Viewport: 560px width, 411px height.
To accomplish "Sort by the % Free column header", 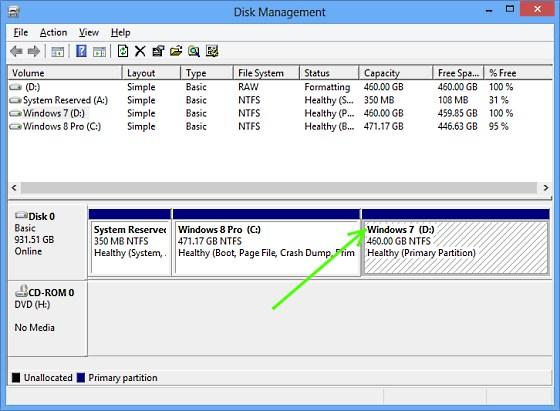I will point(518,73).
